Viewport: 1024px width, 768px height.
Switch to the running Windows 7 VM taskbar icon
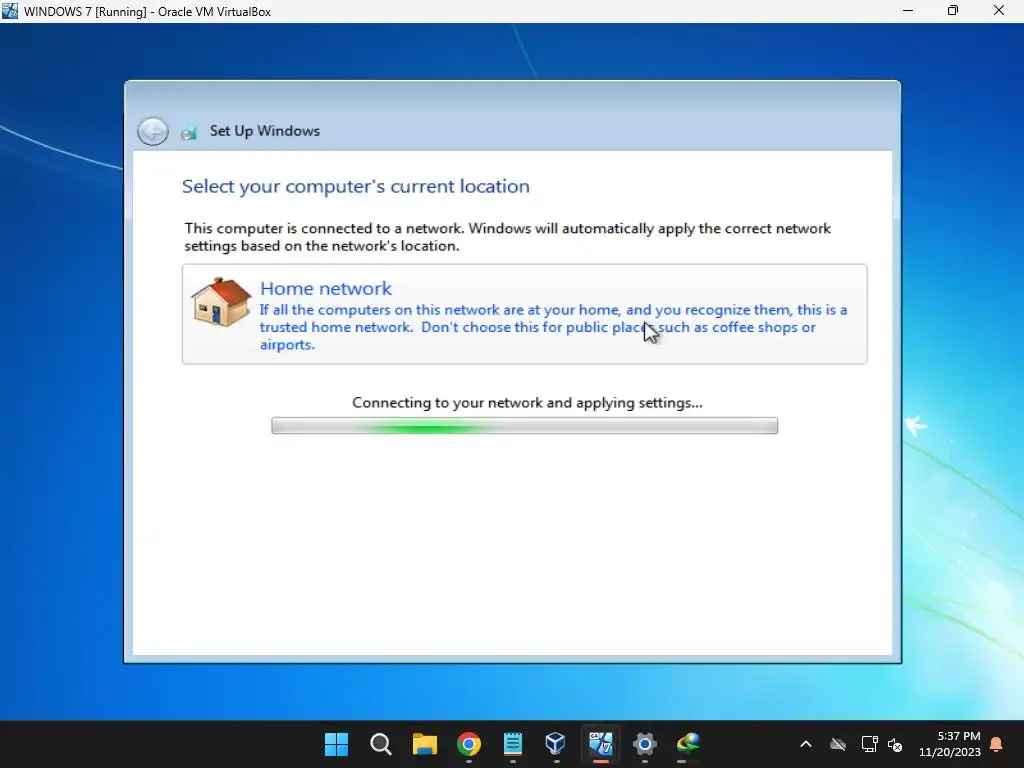point(600,744)
